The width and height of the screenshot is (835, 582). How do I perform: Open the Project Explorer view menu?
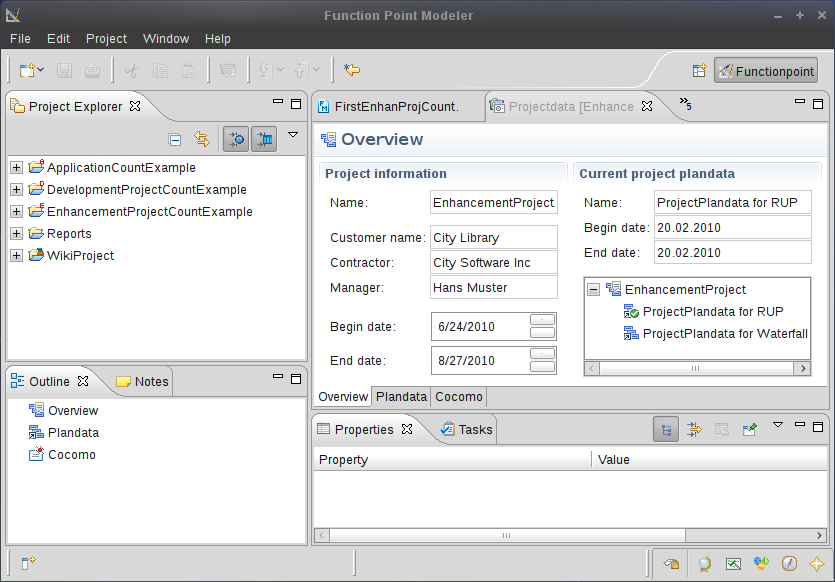293,135
